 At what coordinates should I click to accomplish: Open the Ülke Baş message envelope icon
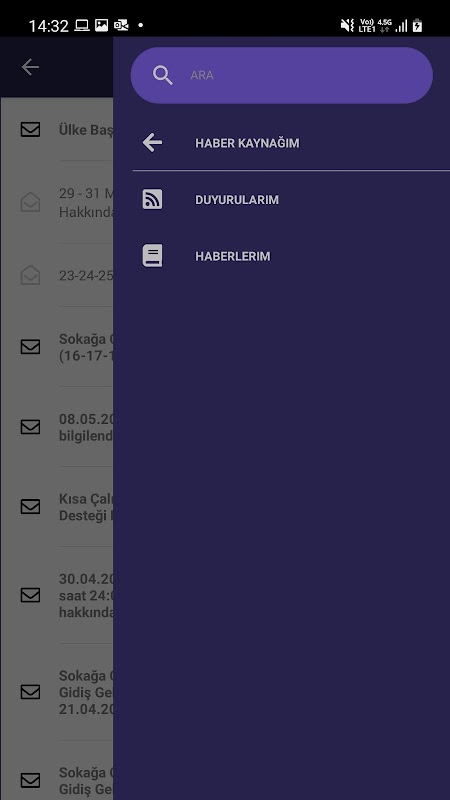(x=30, y=129)
